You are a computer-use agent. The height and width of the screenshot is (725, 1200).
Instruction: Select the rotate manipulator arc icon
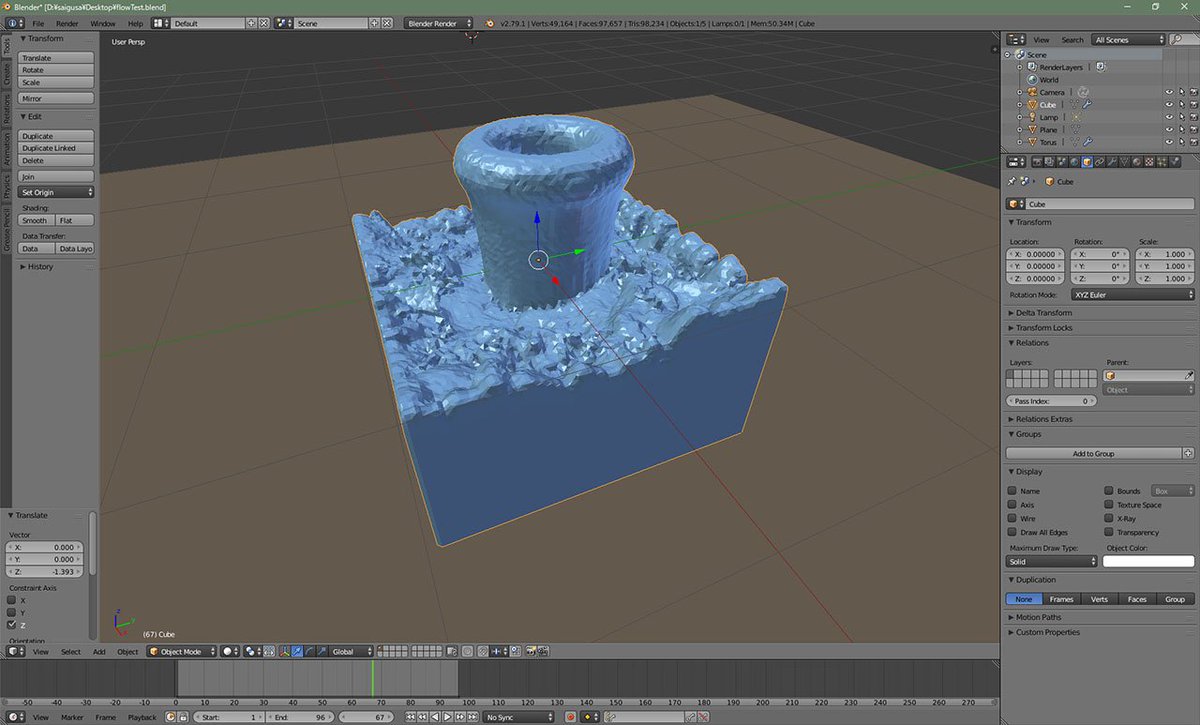coord(309,651)
